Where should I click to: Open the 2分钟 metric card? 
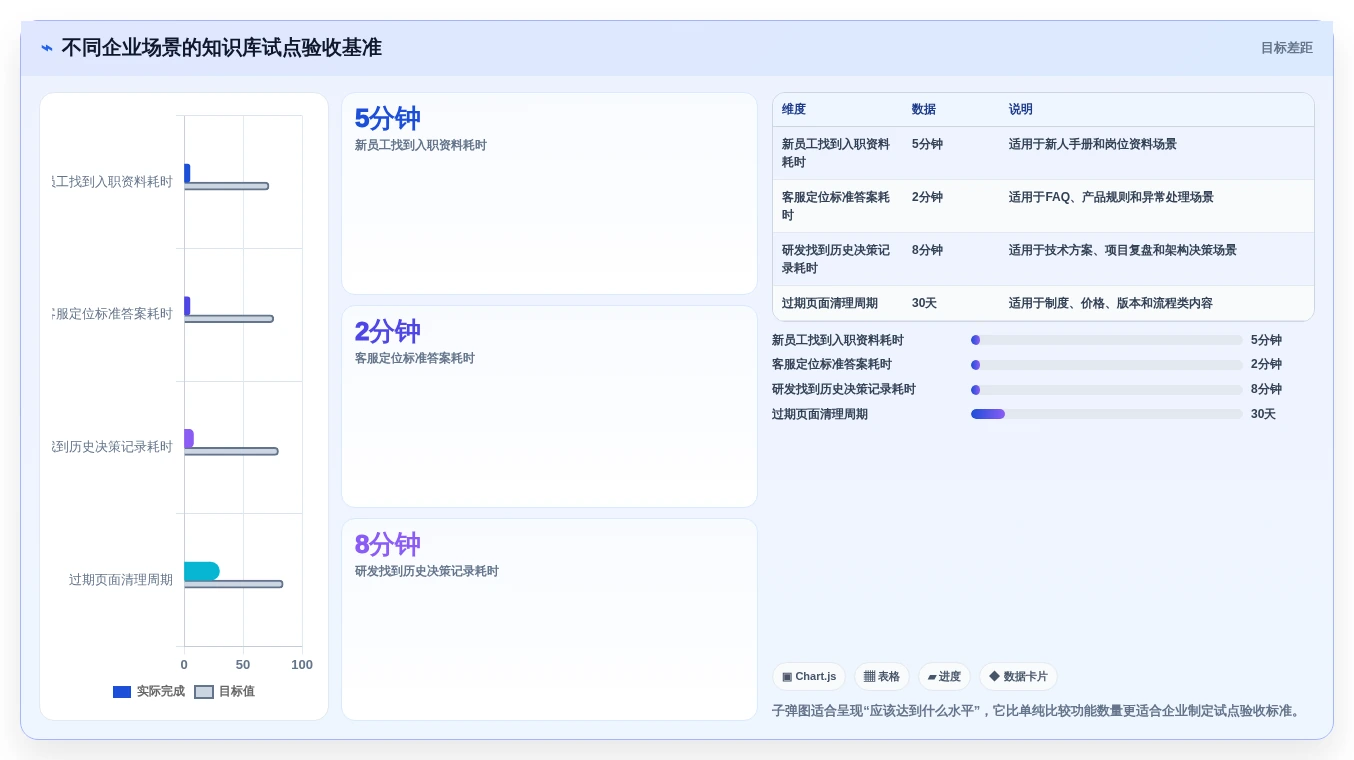pos(549,407)
